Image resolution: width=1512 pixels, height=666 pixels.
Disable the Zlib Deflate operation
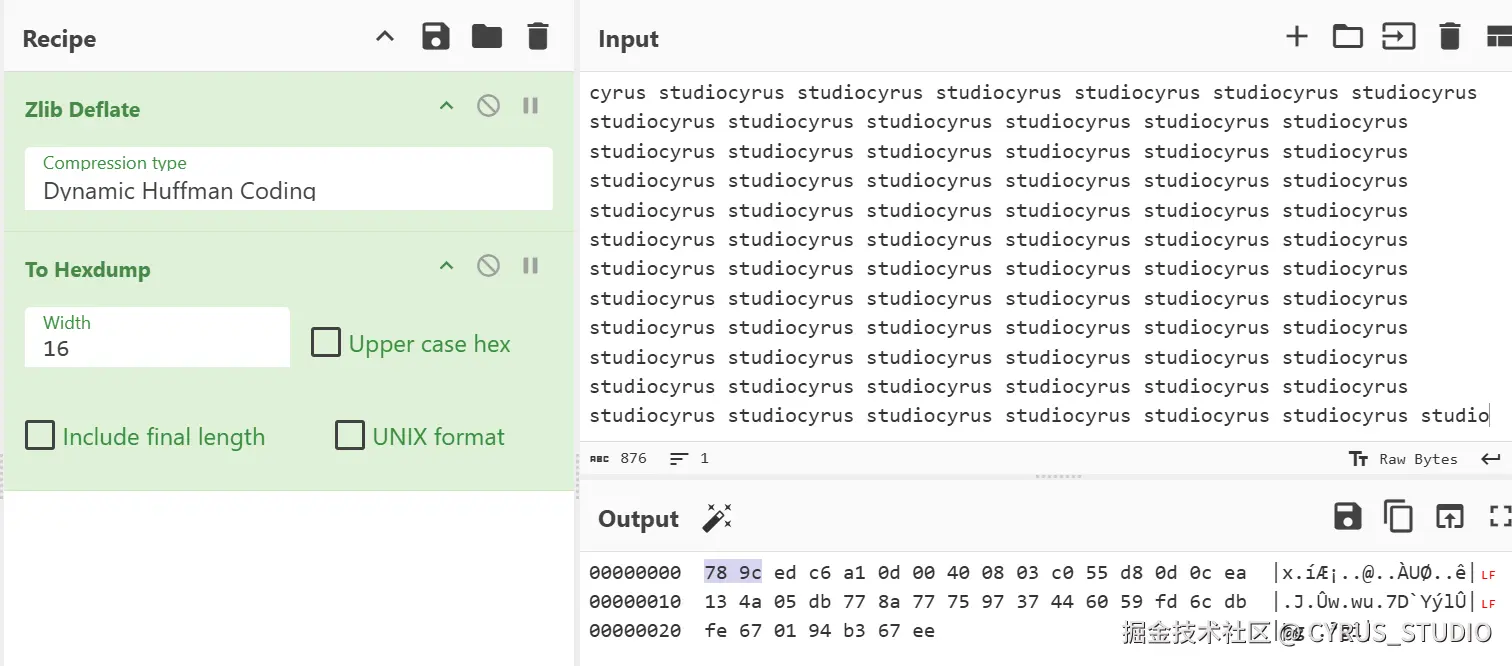pyautogui.click(x=488, y=105)
